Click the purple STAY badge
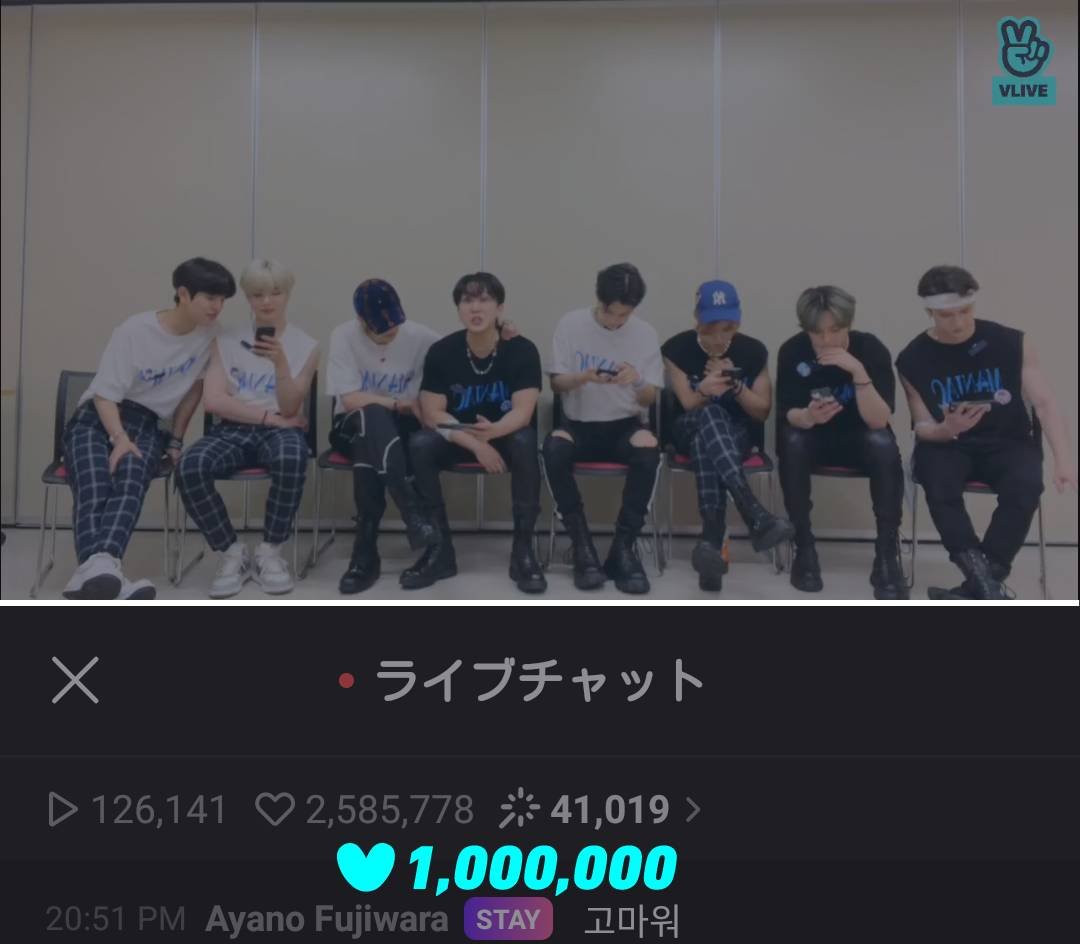 pyautogui.click(x=508, y=919)
